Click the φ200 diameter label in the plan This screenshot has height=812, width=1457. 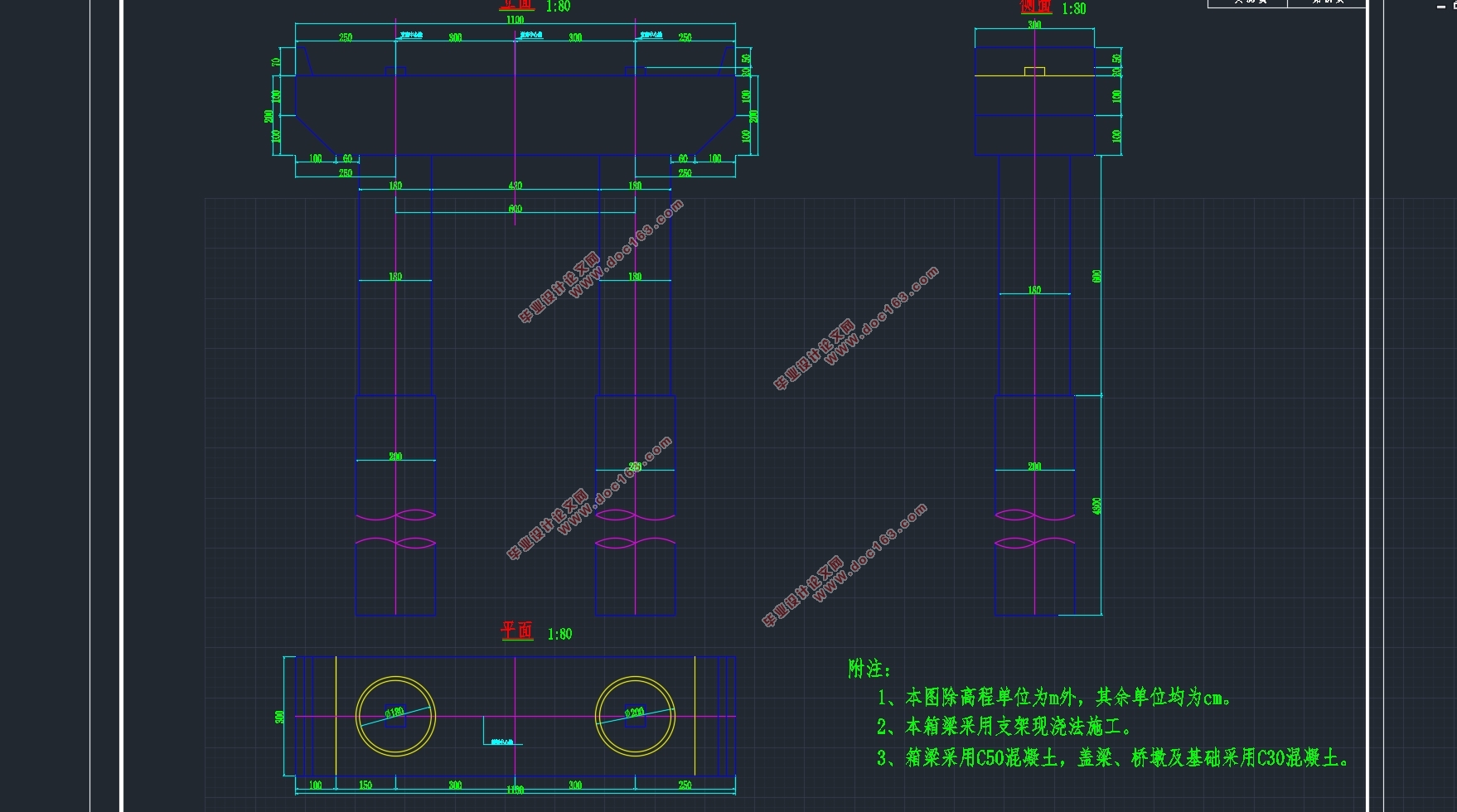634,712
